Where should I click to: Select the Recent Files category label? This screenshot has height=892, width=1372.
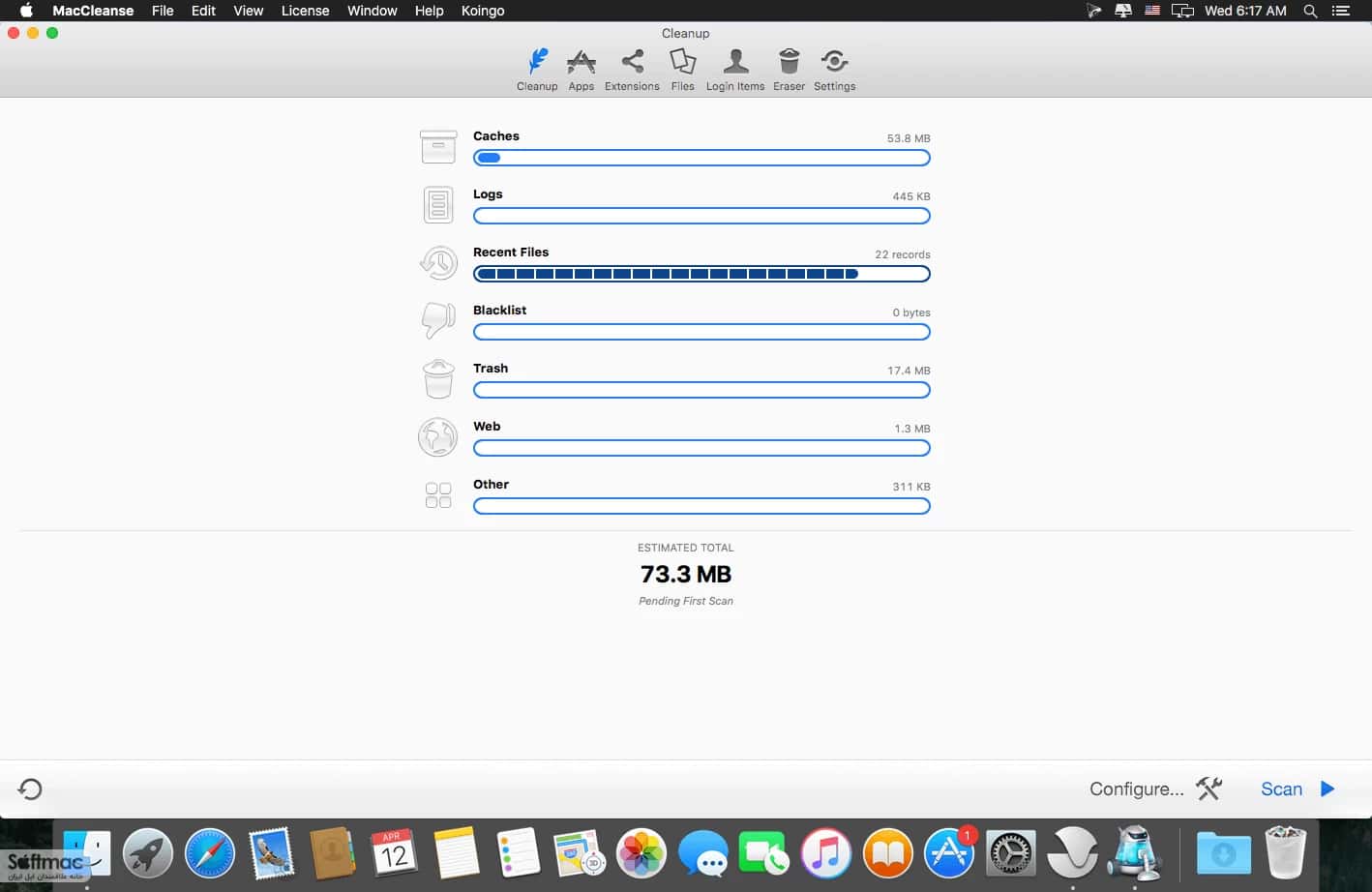tap(511, 253)
